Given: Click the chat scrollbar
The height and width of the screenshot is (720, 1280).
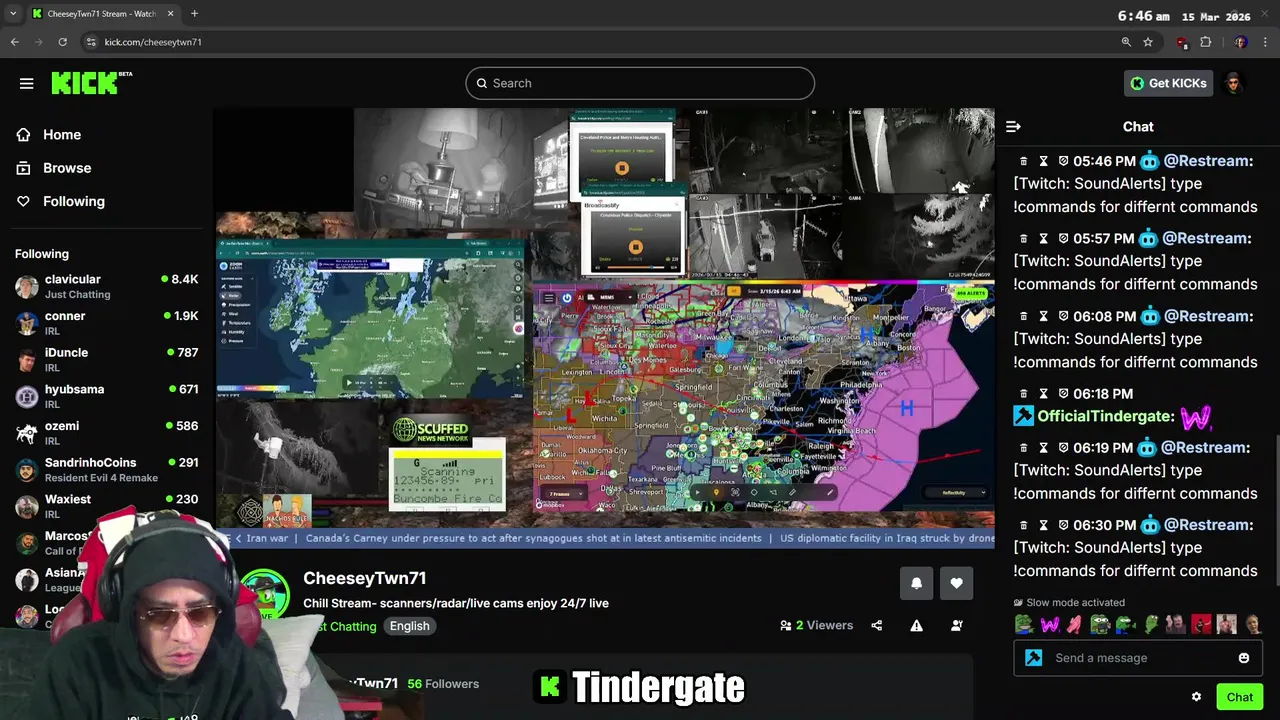Looking at the screenshot, I should tap(1276, 510).
